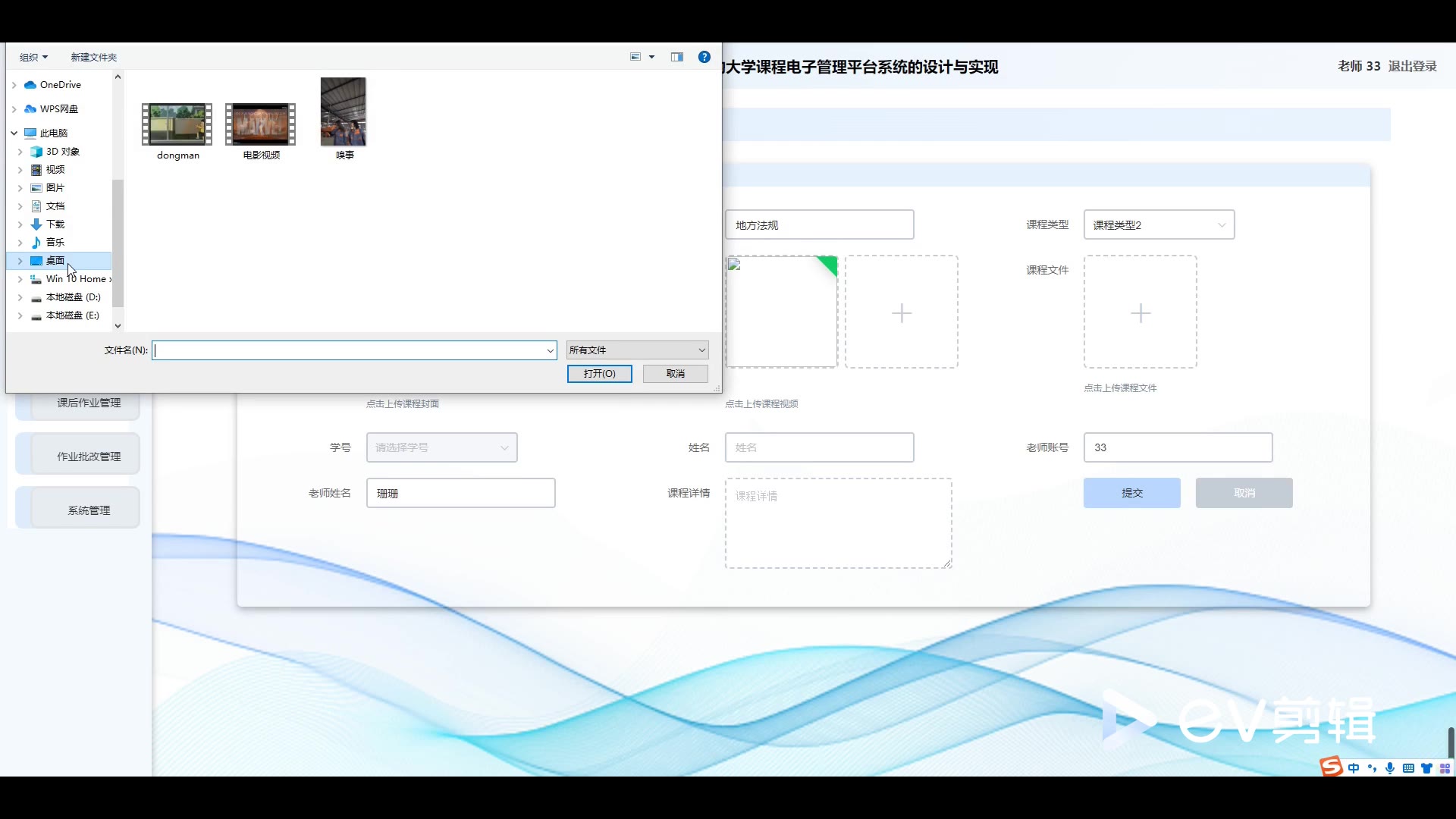
Task: Click the help question mark icon
Action: tap(704, 57)
